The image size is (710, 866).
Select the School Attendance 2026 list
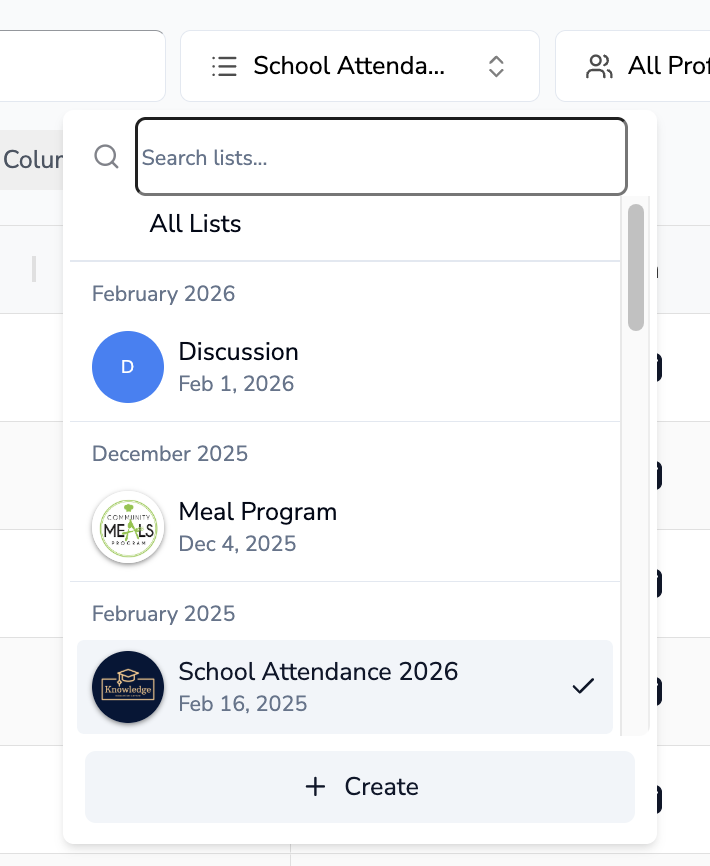point(318,672)
